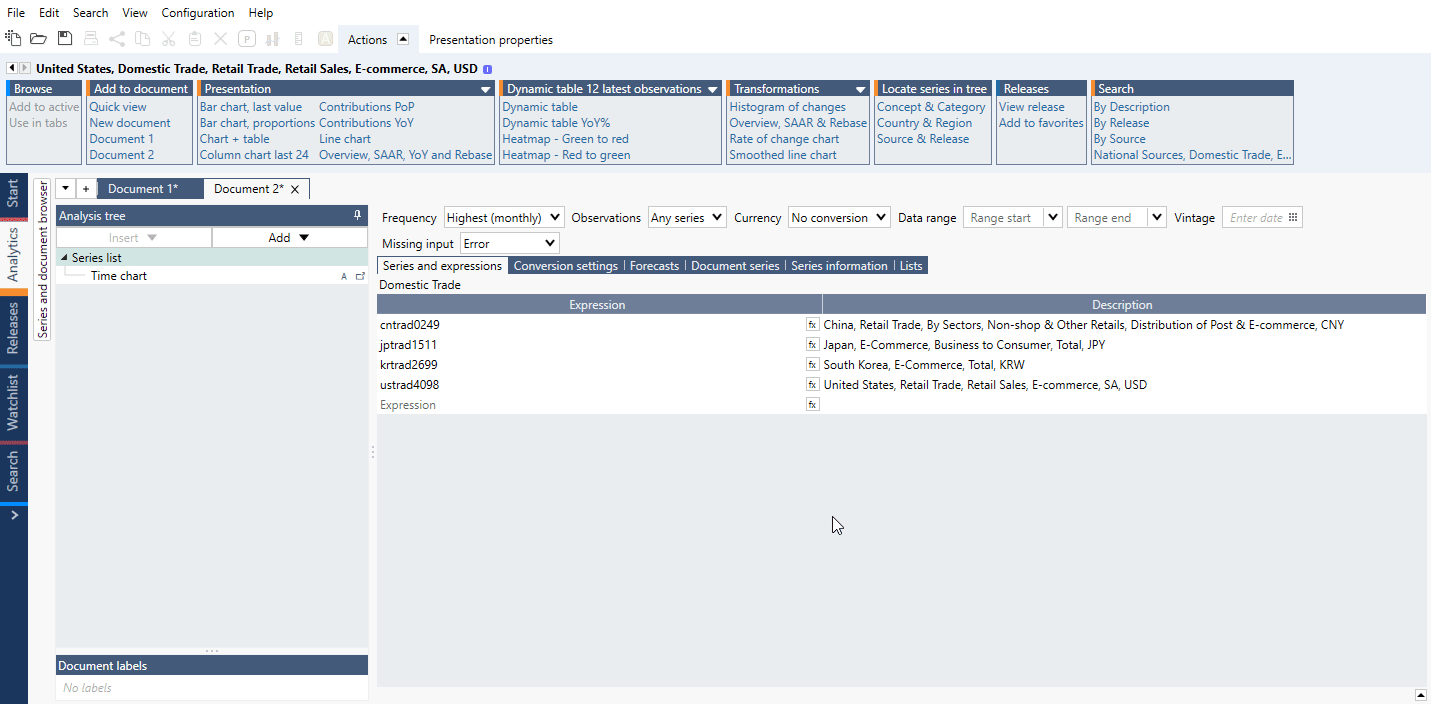Click the Smoothed line chart link
The image size is (1431, 704).
tap(783, 155)
